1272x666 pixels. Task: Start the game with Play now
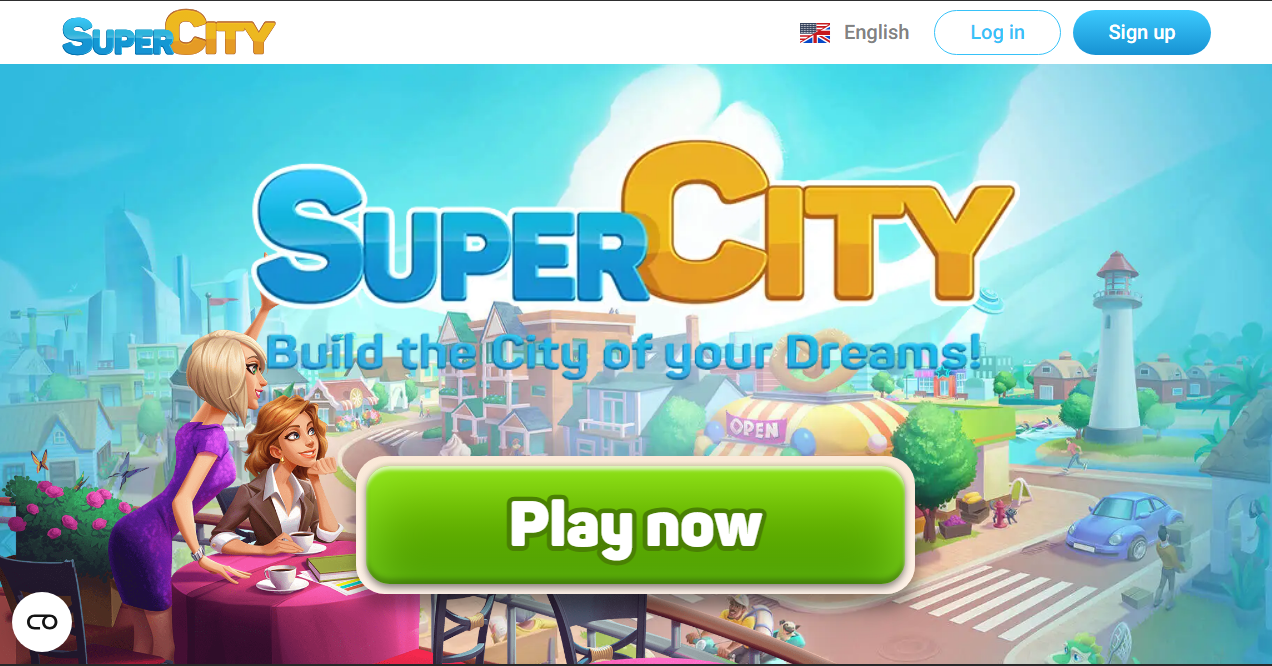[x=635, y=525]
